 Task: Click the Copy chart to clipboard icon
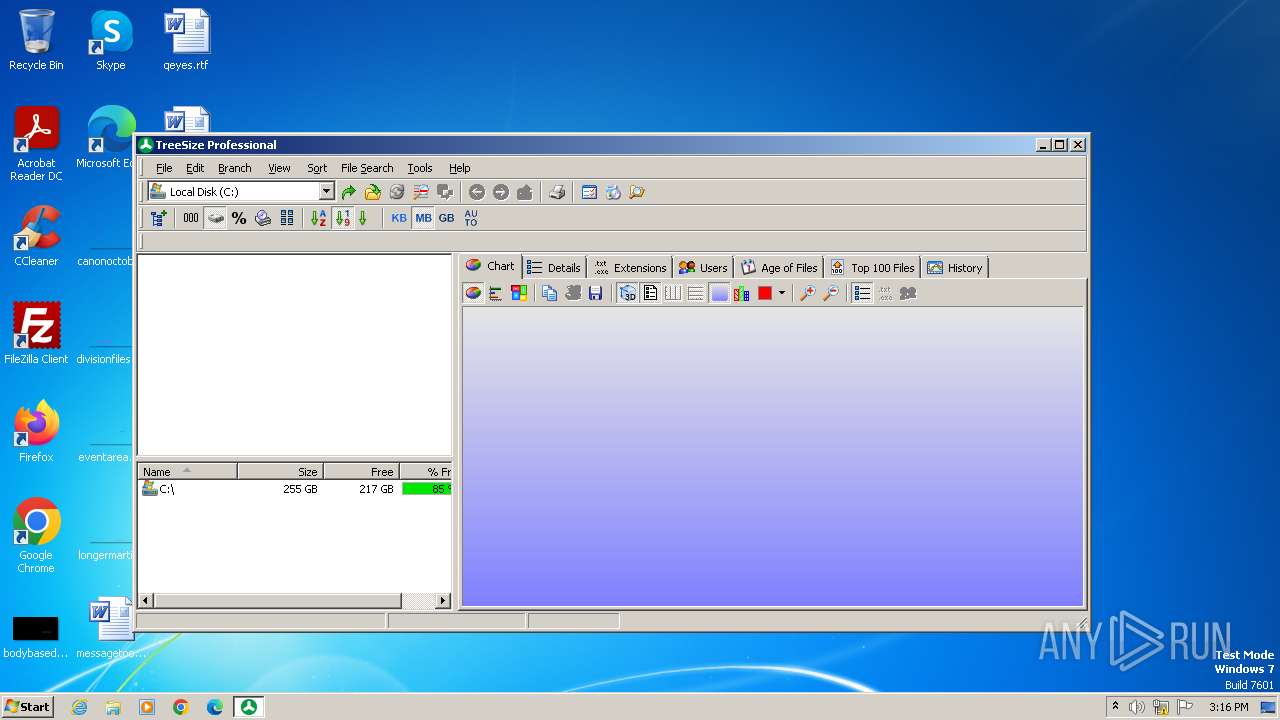click(x=549, y=293)
